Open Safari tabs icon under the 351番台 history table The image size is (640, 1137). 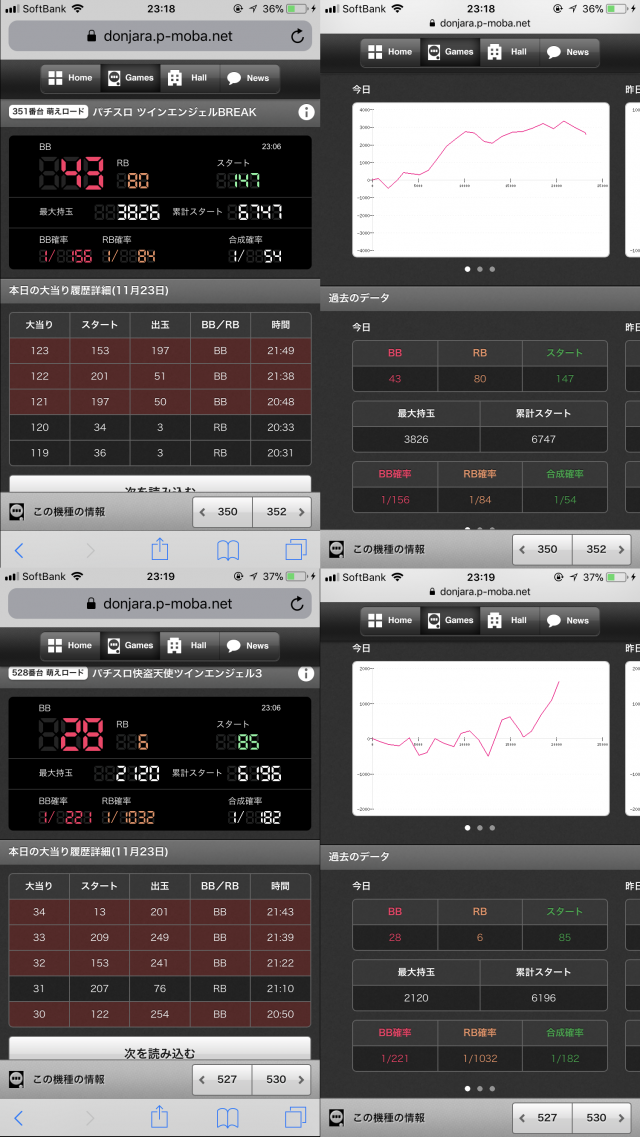coord(296,549)
